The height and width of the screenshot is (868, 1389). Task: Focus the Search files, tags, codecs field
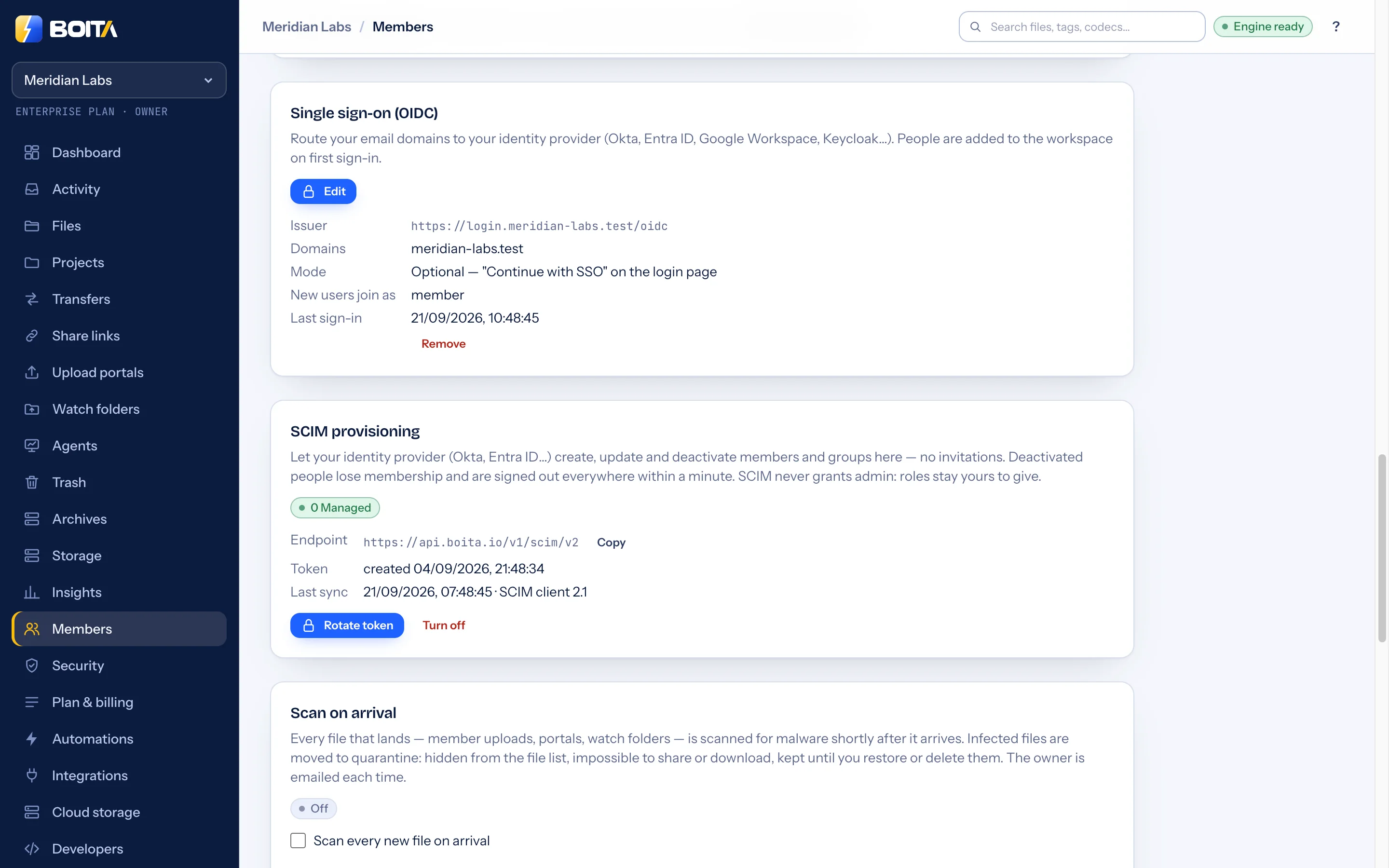tap(1081, 27)
